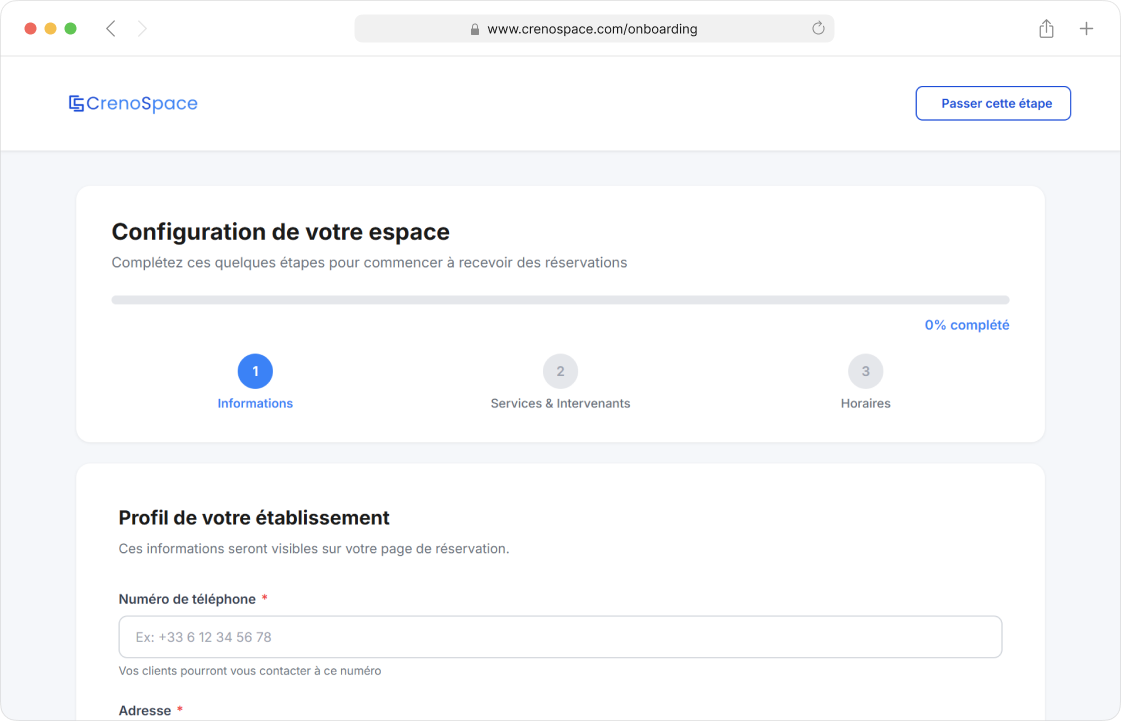The width and height of the screenshot is (1121, 721).
Task: Click the Passer cette étape button
Action: point(993,103)
